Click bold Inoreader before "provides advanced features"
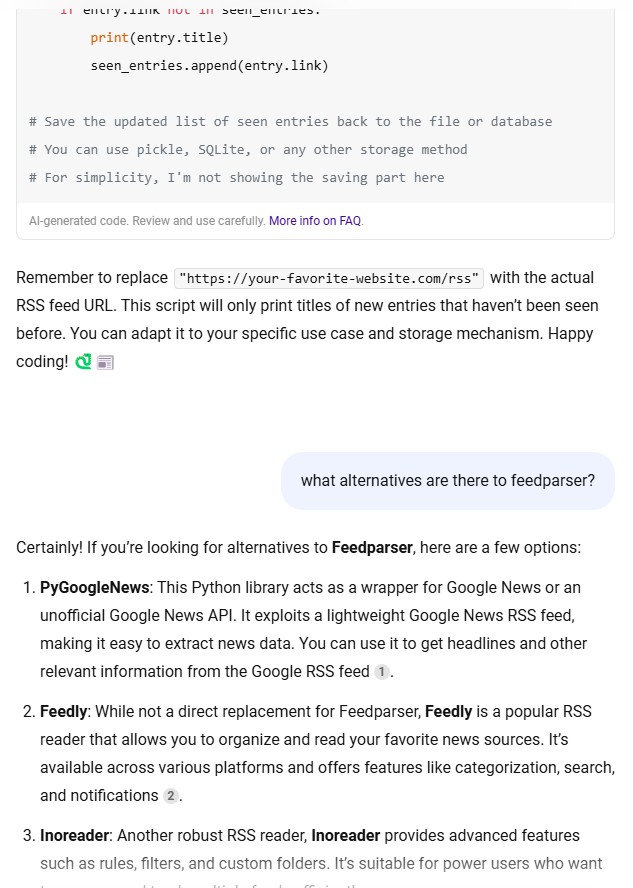The height and width of the screenshot is (888, 633). 345,836
